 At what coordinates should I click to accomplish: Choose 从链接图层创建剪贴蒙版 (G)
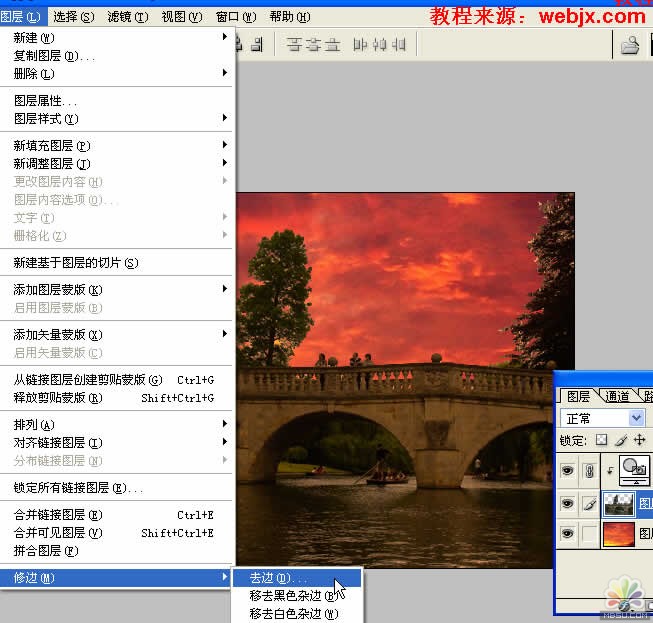pyautogui.click(x=116, y=379)
